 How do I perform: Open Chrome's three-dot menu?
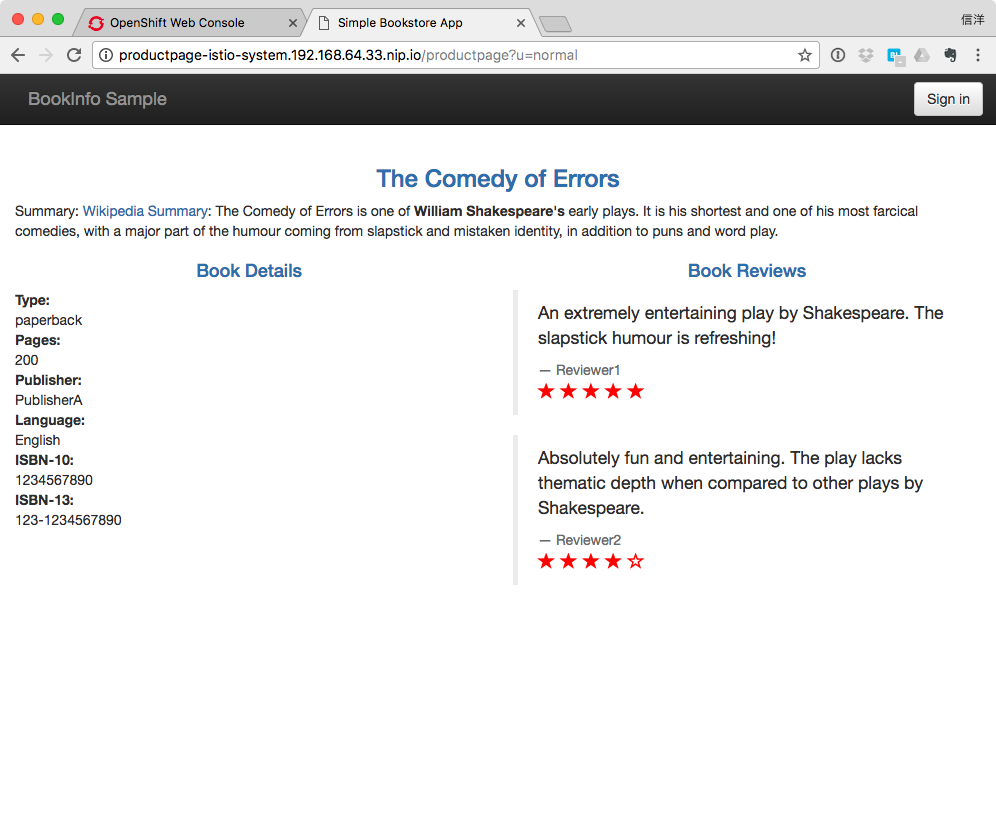point(978,55)
